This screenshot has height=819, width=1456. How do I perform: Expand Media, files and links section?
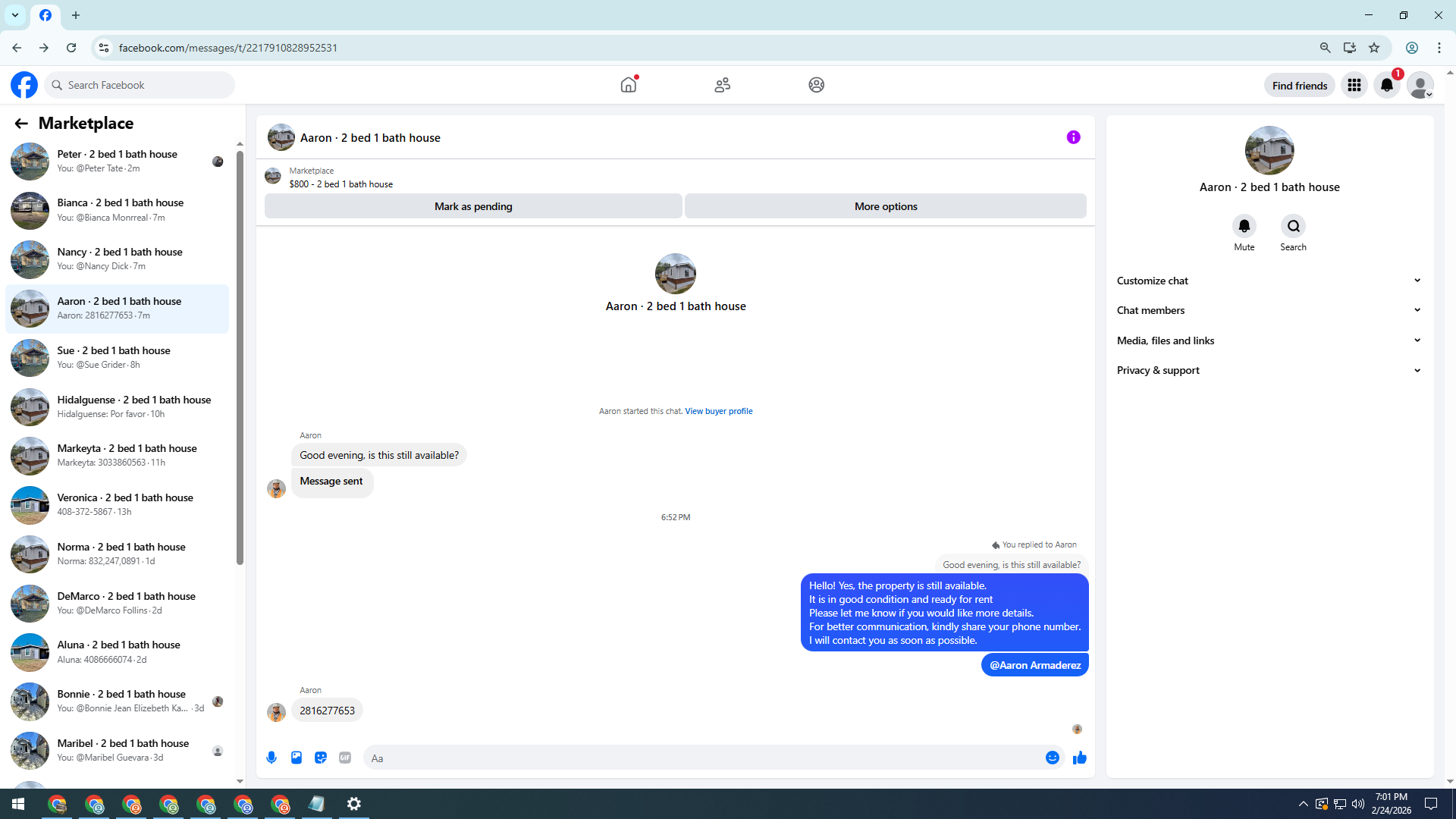[1268, 340]
